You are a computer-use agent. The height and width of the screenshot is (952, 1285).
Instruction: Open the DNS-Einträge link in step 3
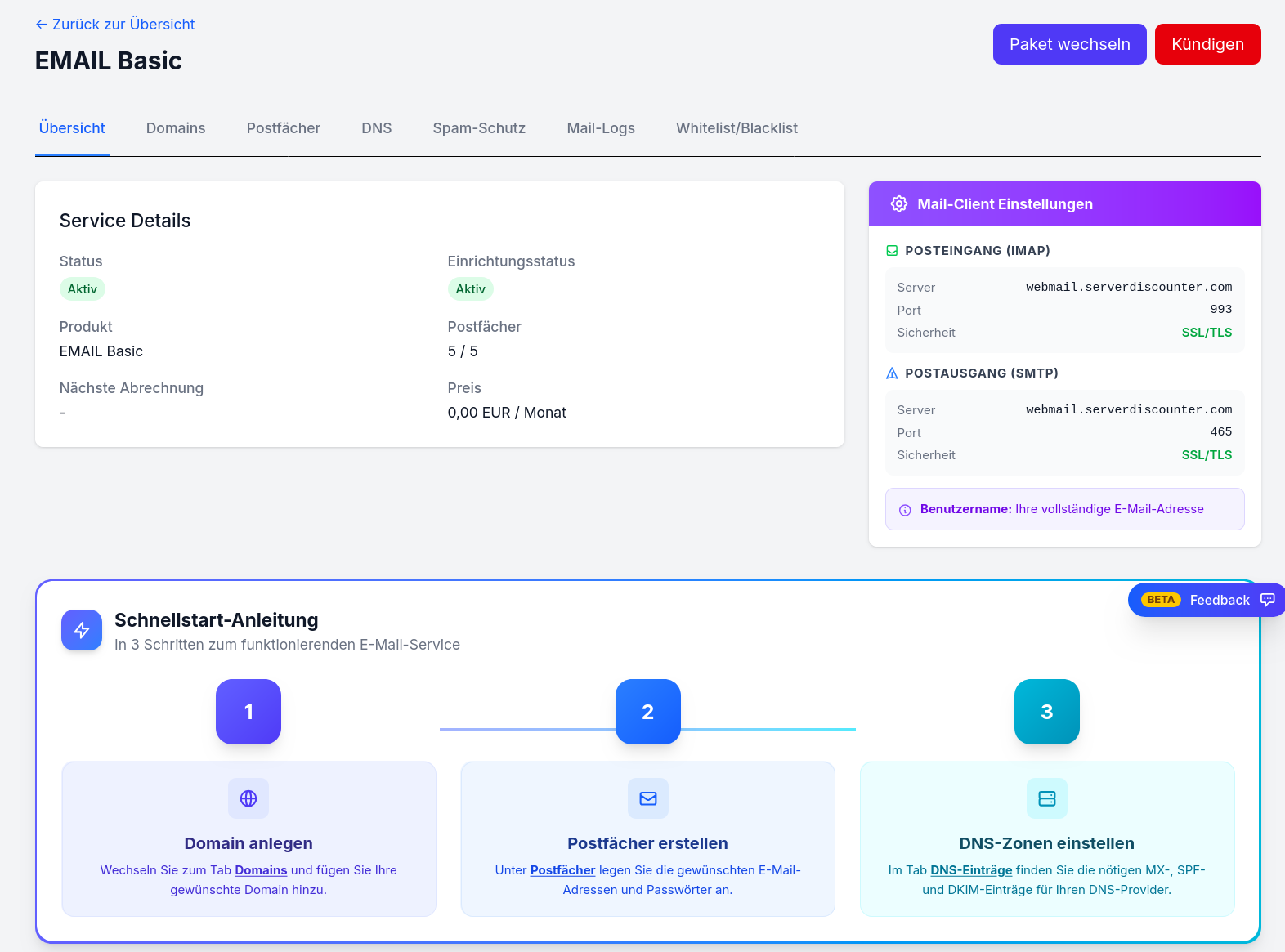tap(971, 870)
